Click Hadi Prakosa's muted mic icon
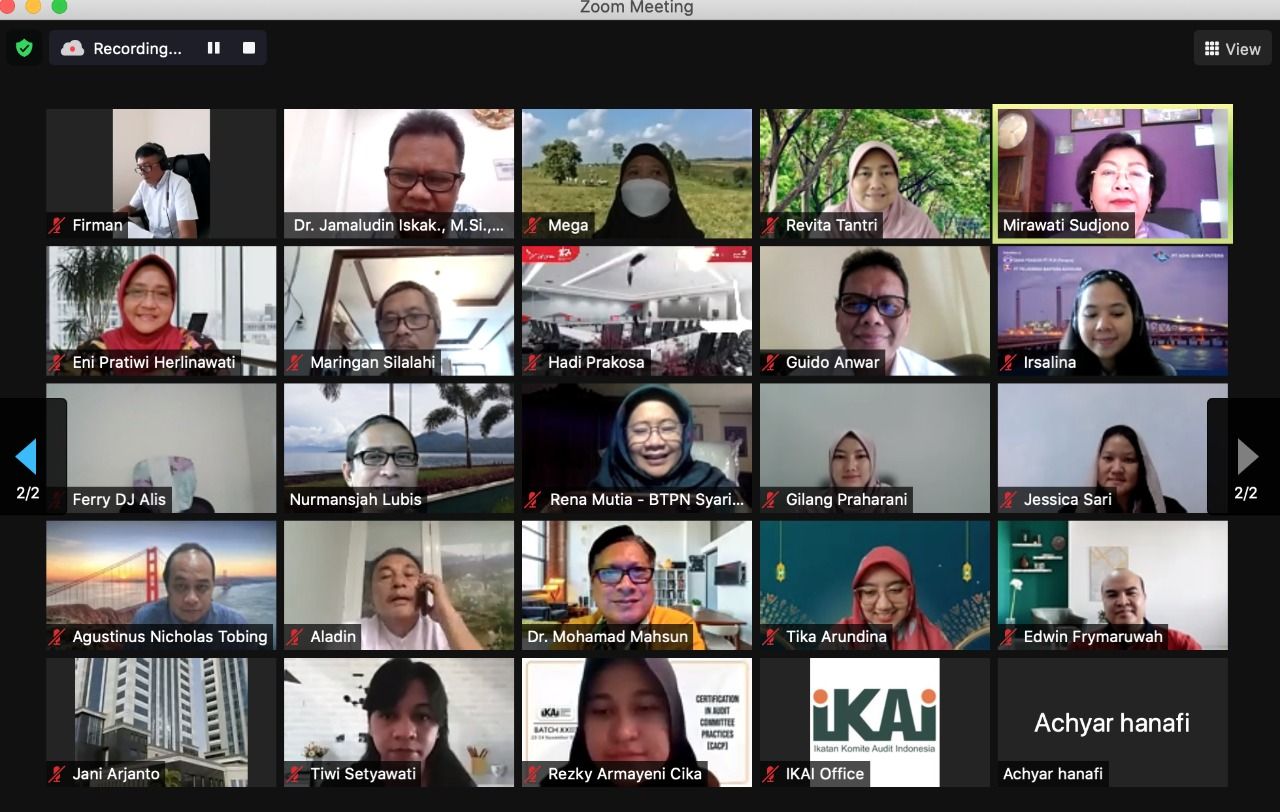This screenshot has height=812, width=1280. click(x=534, y=362)
